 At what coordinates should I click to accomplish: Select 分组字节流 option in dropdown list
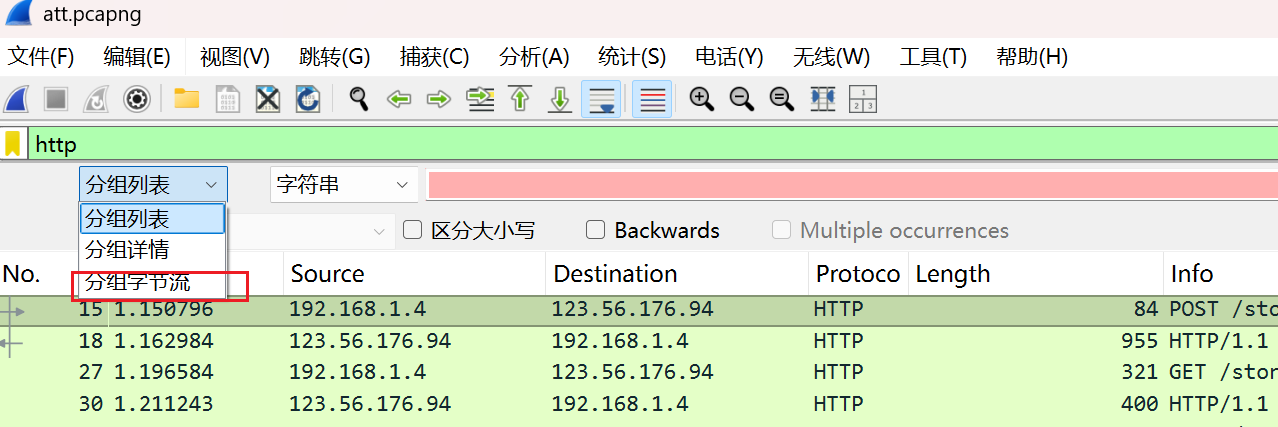coord(153,282)
